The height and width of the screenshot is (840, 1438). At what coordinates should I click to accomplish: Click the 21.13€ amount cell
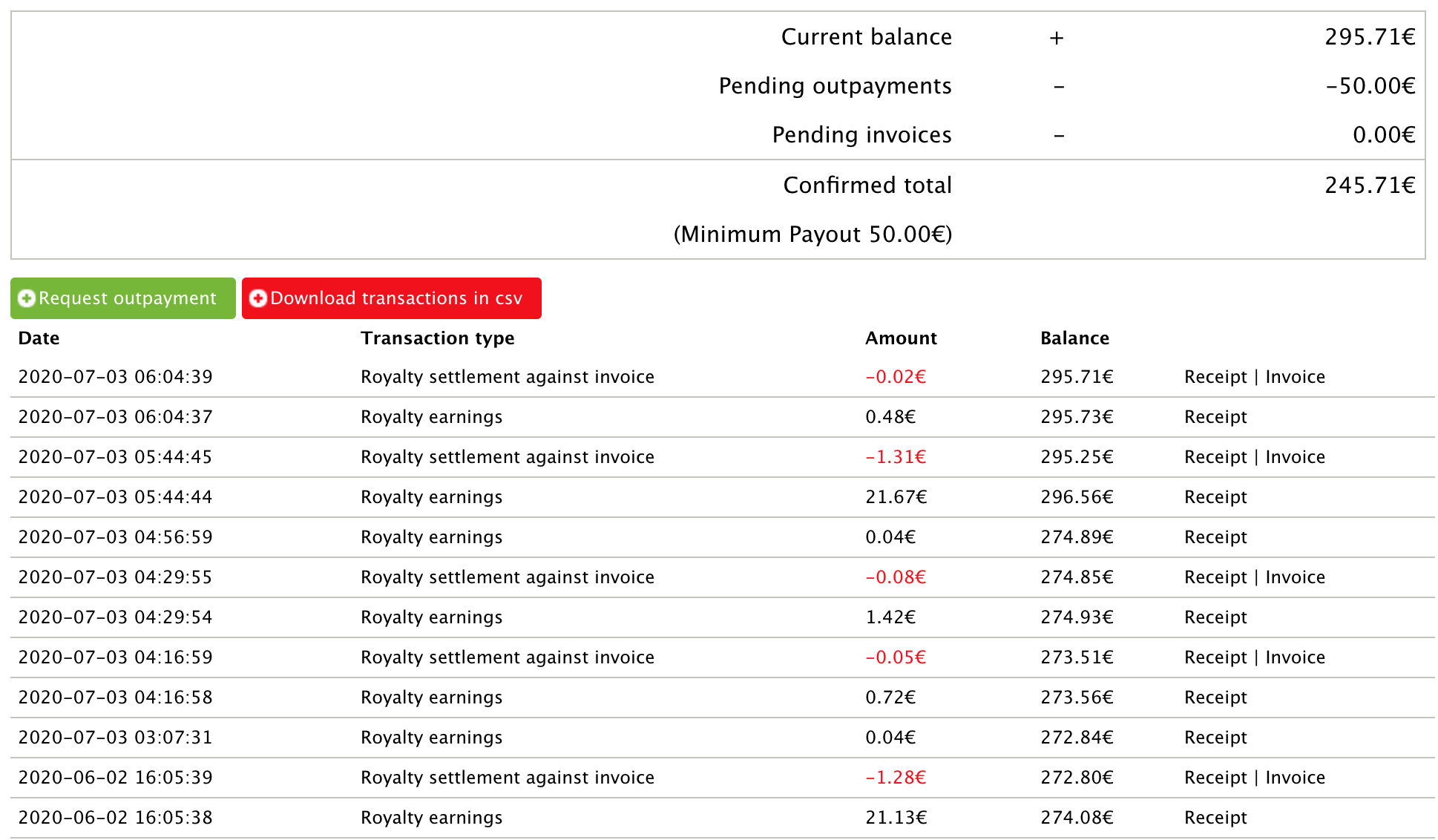(896, 818)
